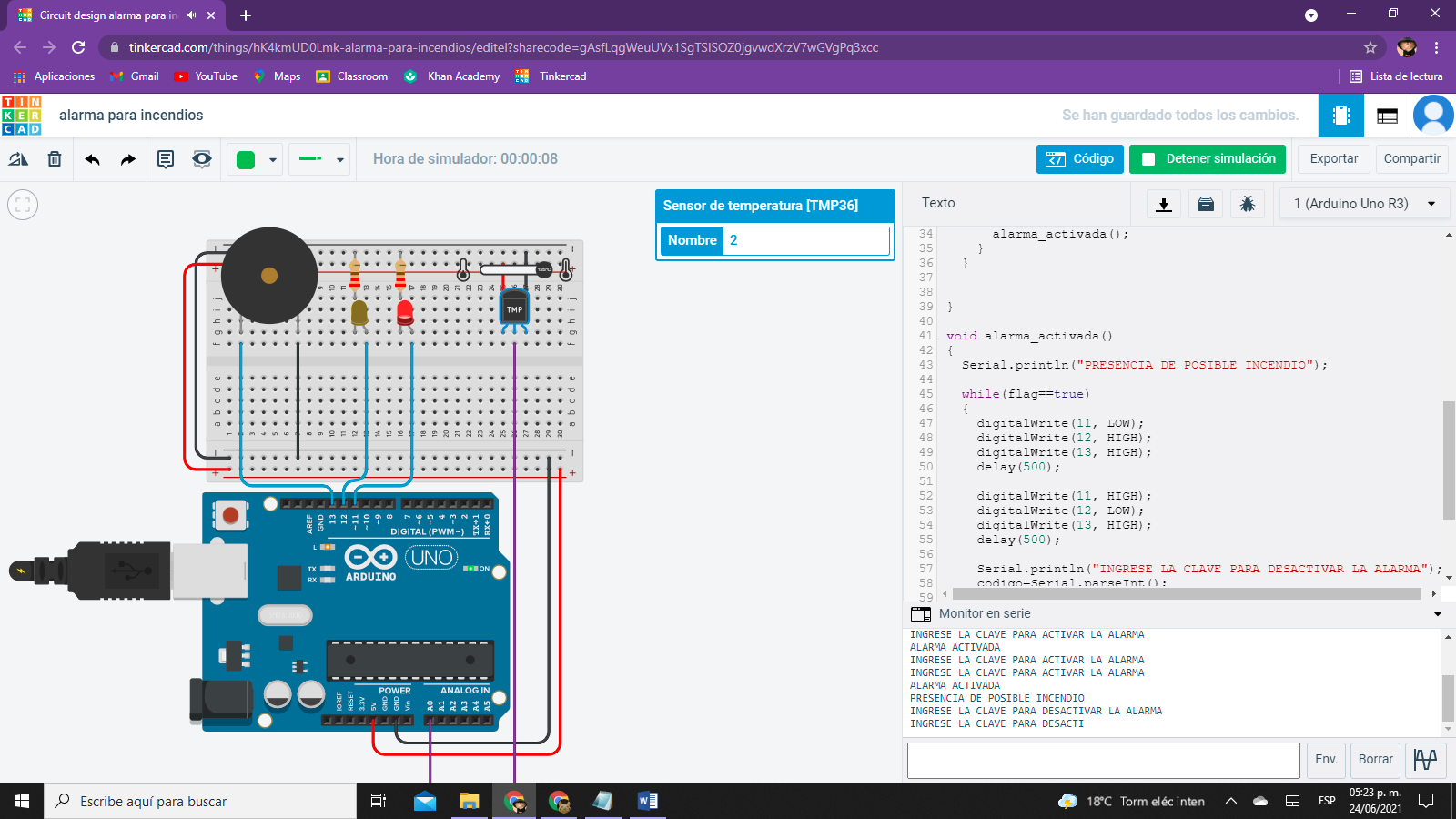Click the rotate component icon
1456x819 pixels.
pyautogui.click(x=18, y=159)
